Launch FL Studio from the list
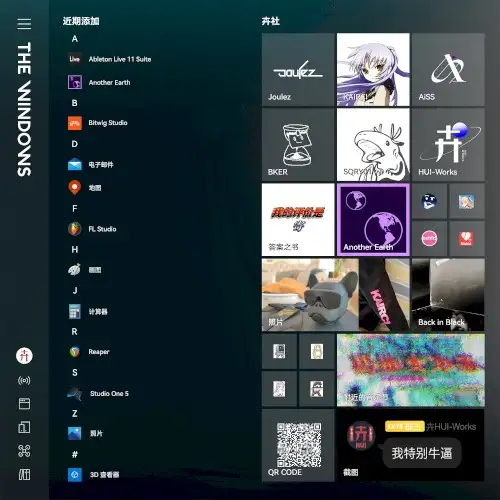This screenshot has height=500, width=500. pyautogui.click(x=92, y=229)
